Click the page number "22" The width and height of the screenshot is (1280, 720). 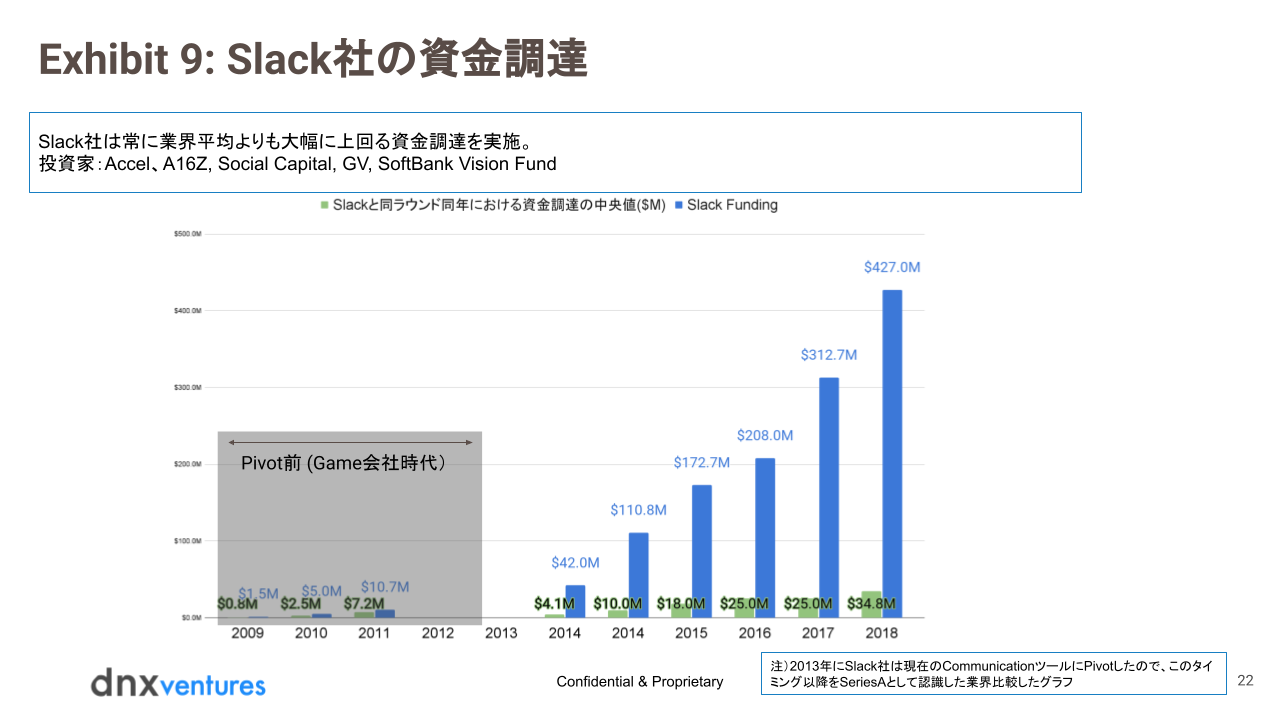point(1245,680)
